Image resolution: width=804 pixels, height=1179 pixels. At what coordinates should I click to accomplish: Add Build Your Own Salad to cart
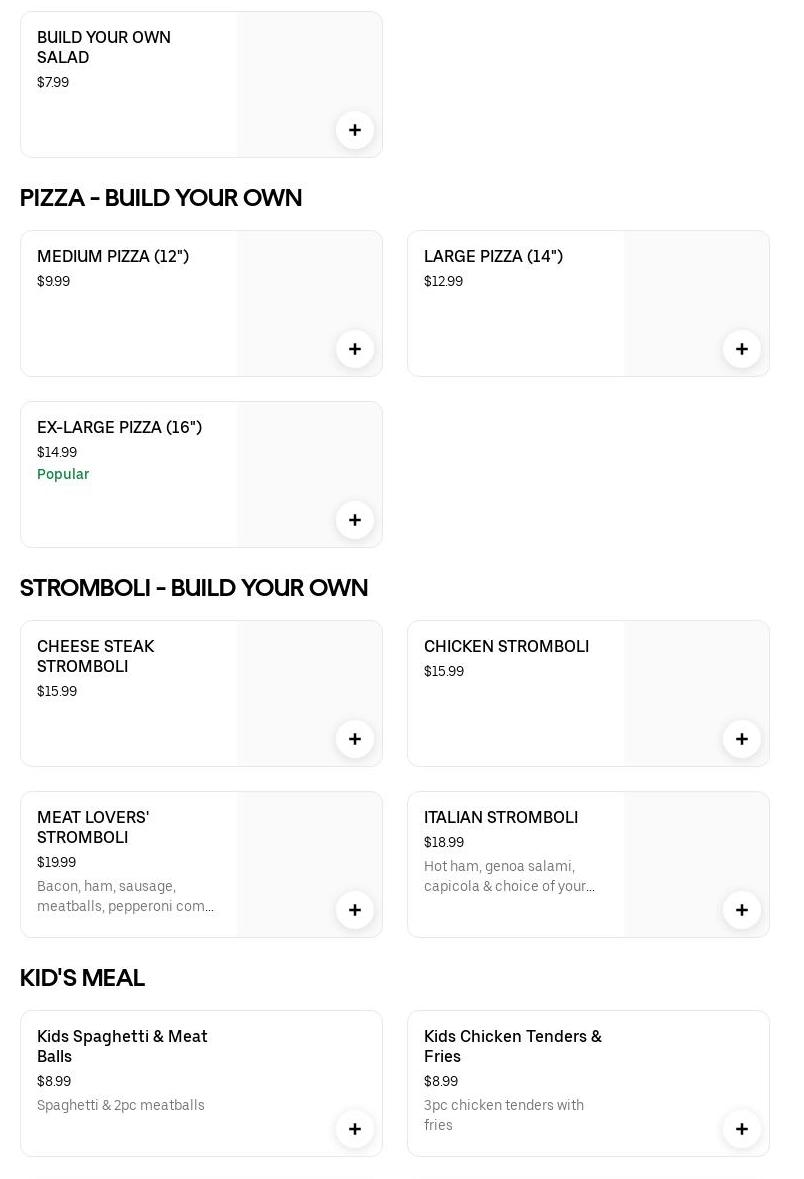[355, 130]
